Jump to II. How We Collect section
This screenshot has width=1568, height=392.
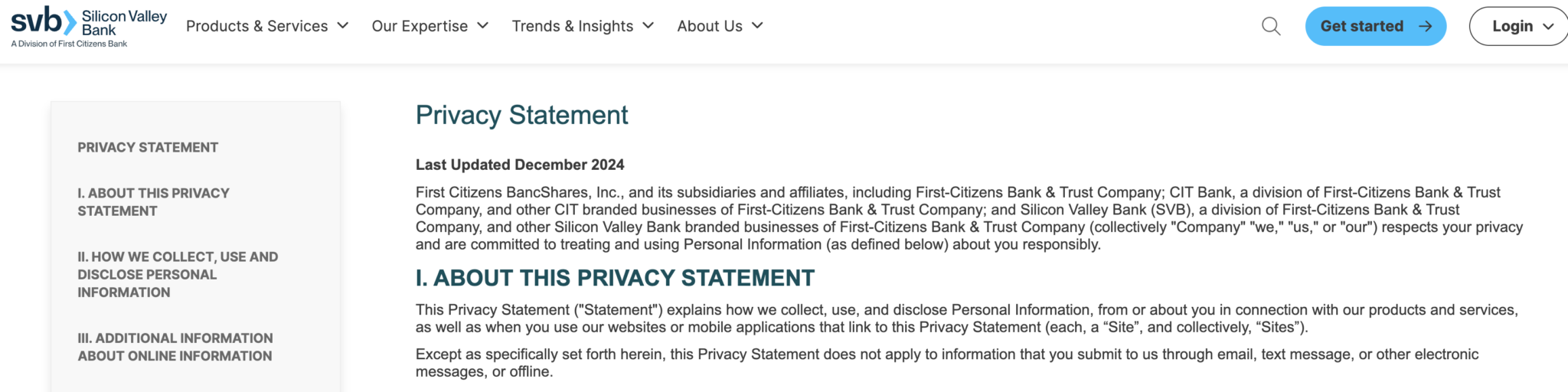[178, 274]
